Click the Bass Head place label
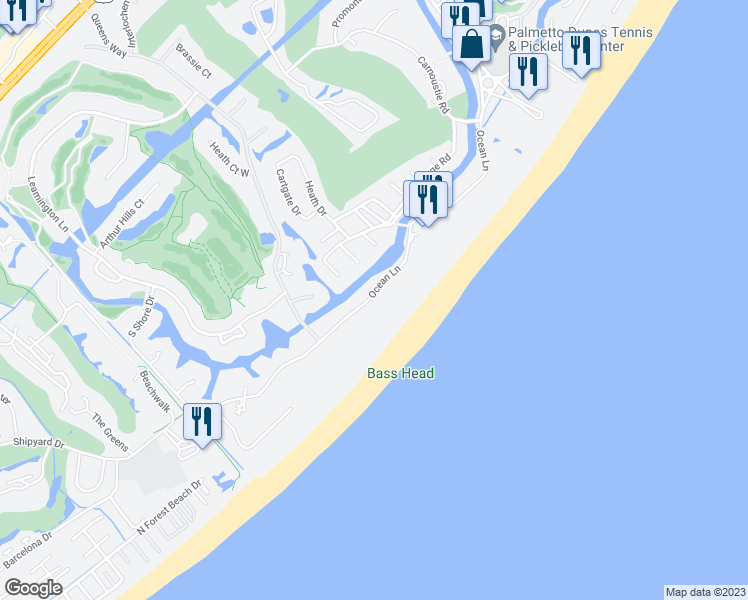The width and height of the screenshot is (748, 600). [400, 373]
